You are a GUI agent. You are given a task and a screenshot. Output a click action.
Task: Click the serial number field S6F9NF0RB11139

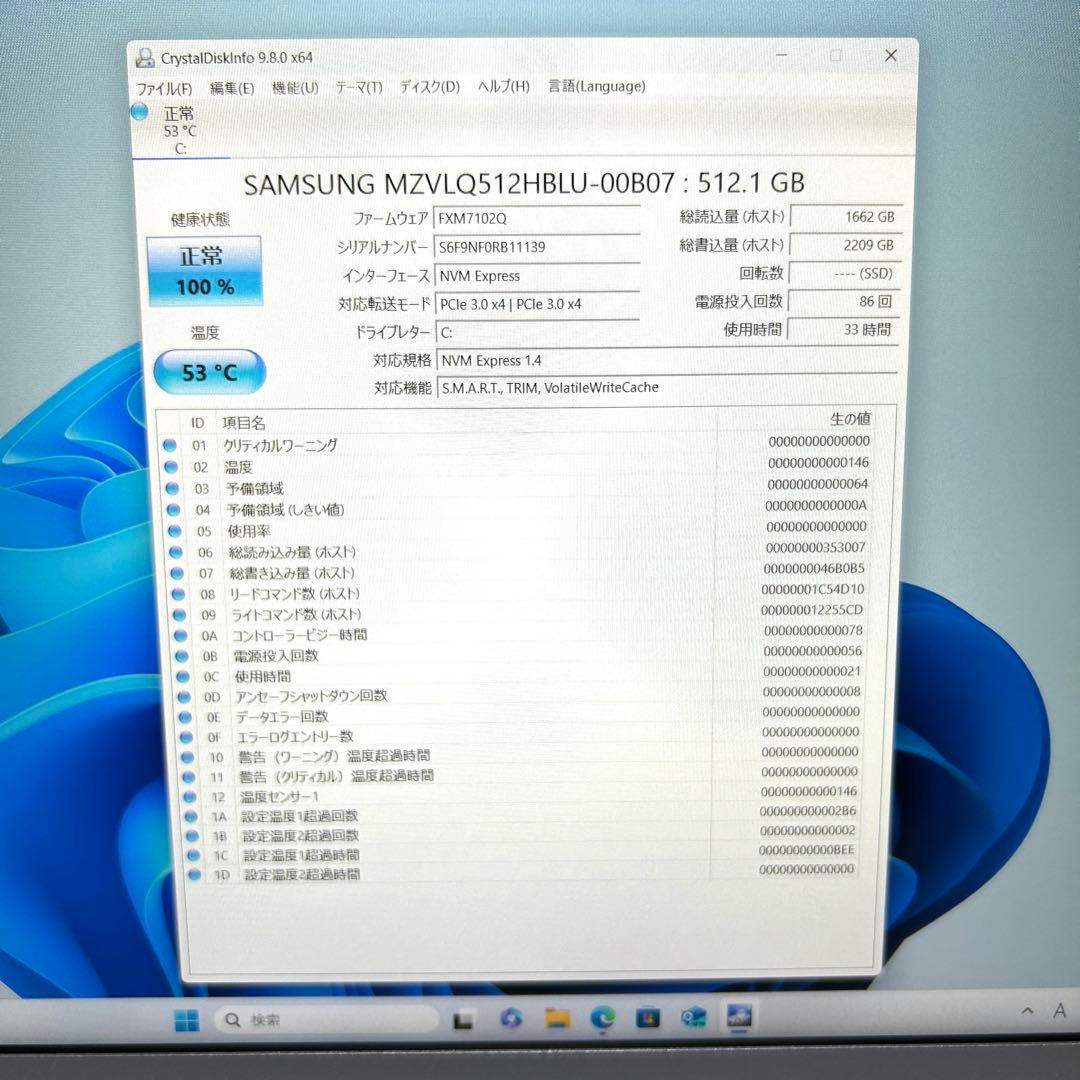click(537, 247)
